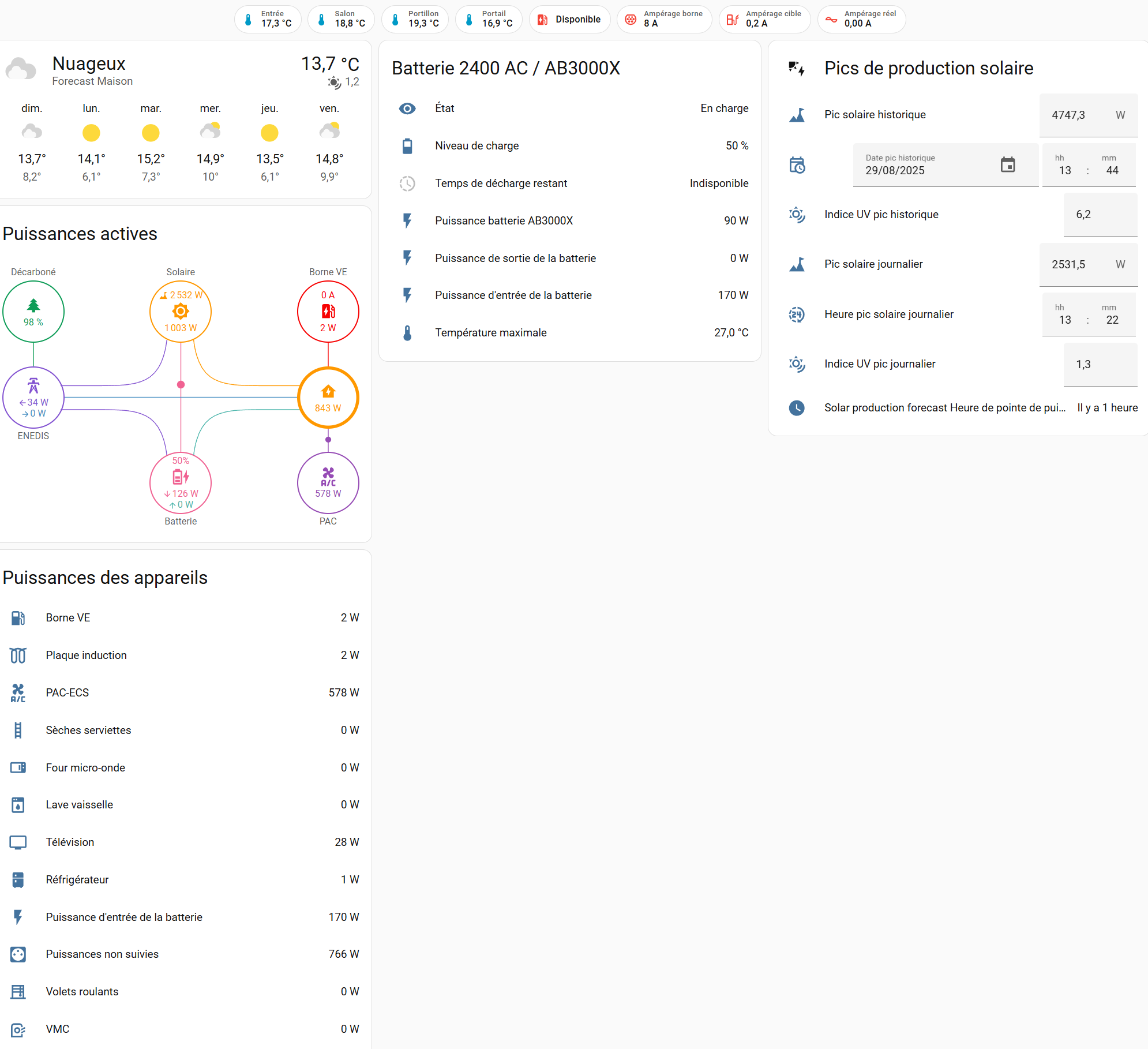Click the Décarboné 98 % leaf circle
This screenshot has height=1049, width=1148.
click(33, 312)
